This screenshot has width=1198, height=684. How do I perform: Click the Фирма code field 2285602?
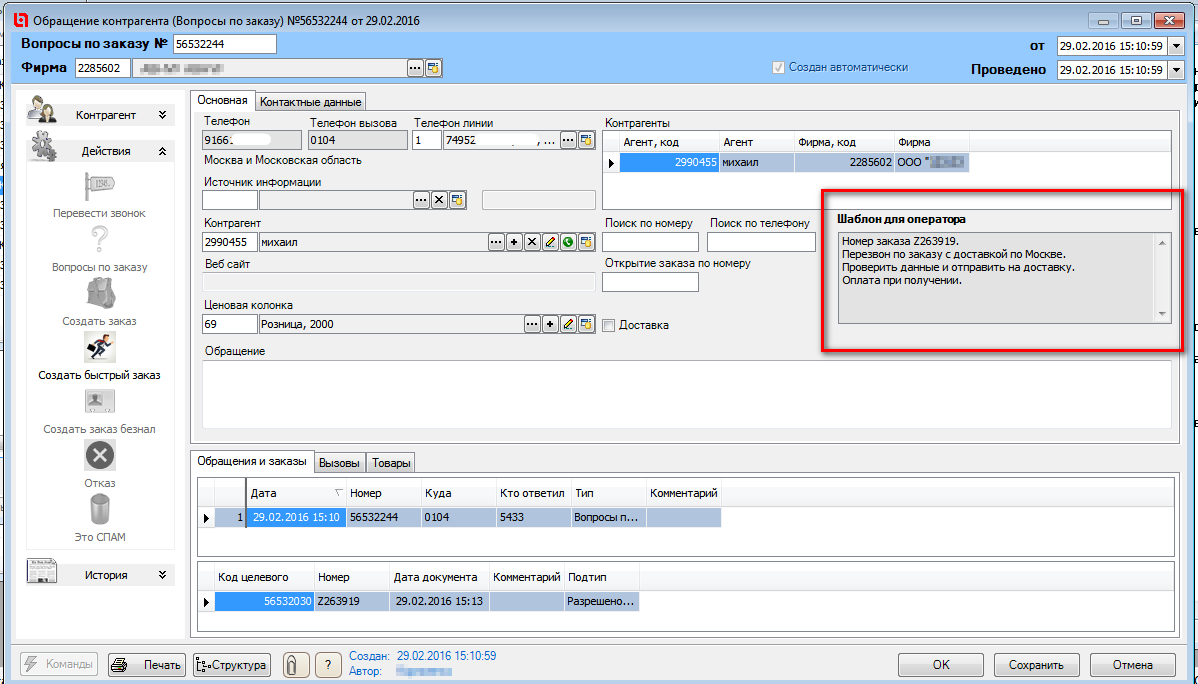103,68
